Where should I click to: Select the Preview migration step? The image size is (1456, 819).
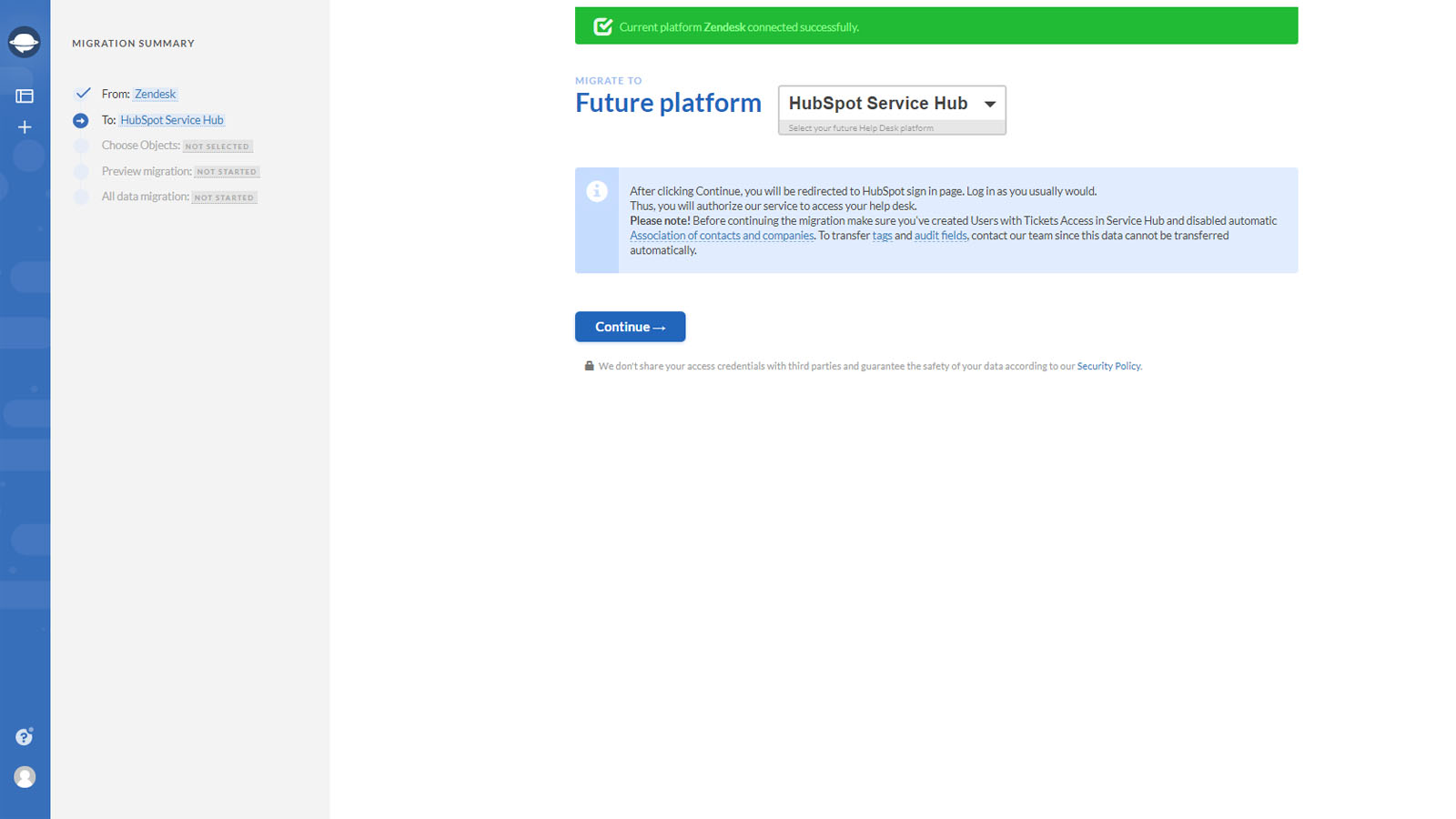pos(147,171)
